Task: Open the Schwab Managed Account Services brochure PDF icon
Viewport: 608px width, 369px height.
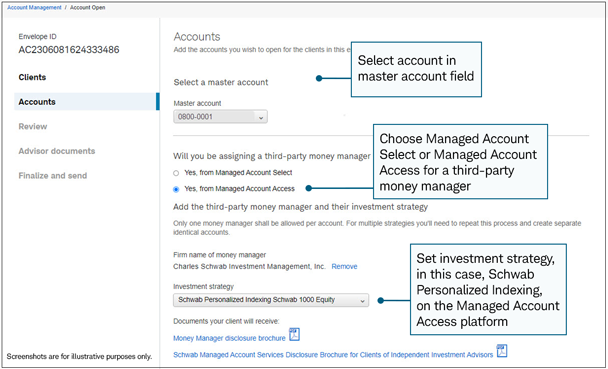Action: click(502, 351)
